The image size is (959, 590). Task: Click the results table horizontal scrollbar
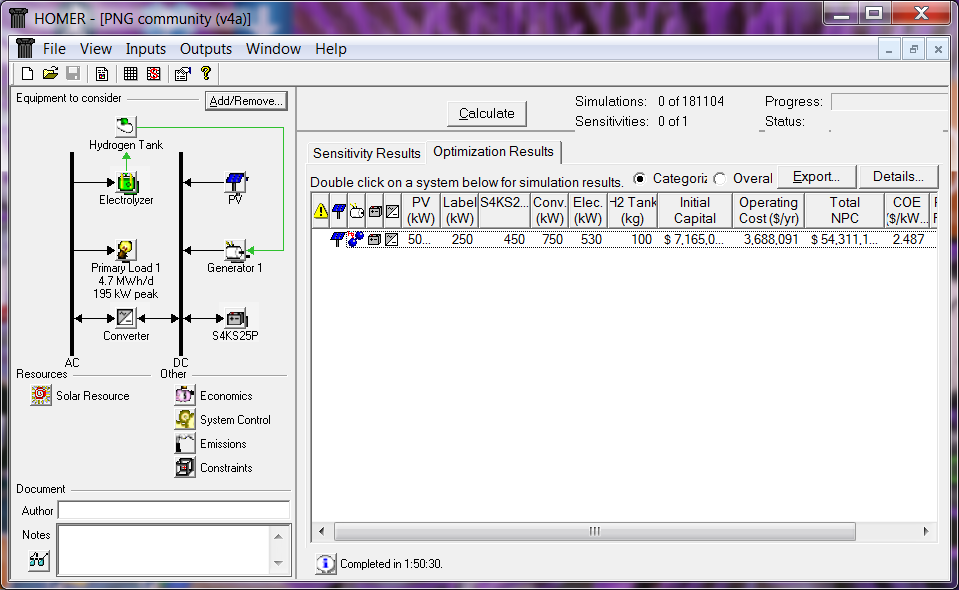(x=595, y=531)
